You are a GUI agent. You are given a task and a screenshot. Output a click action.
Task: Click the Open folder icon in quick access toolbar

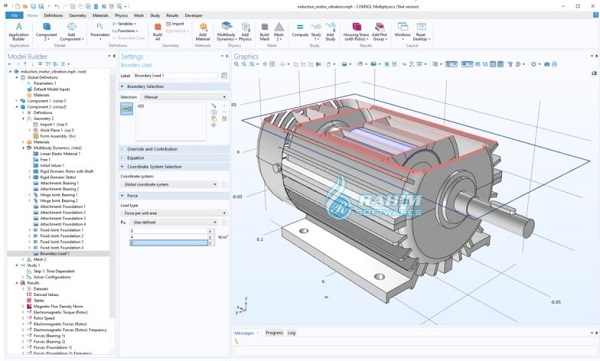pyautogui.click(x=25, y=6)
